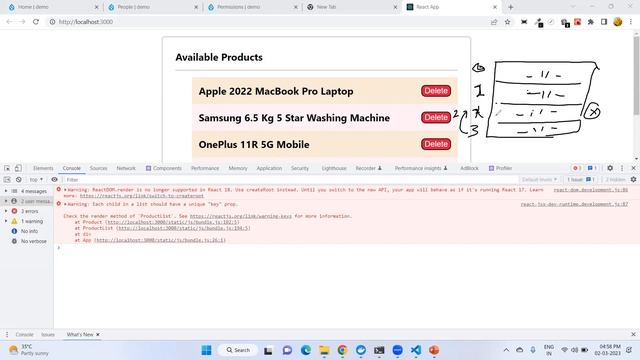
Task: Delete the Samsung Washing Machine product
Action: pyautogui.click(x=436, y=118)
